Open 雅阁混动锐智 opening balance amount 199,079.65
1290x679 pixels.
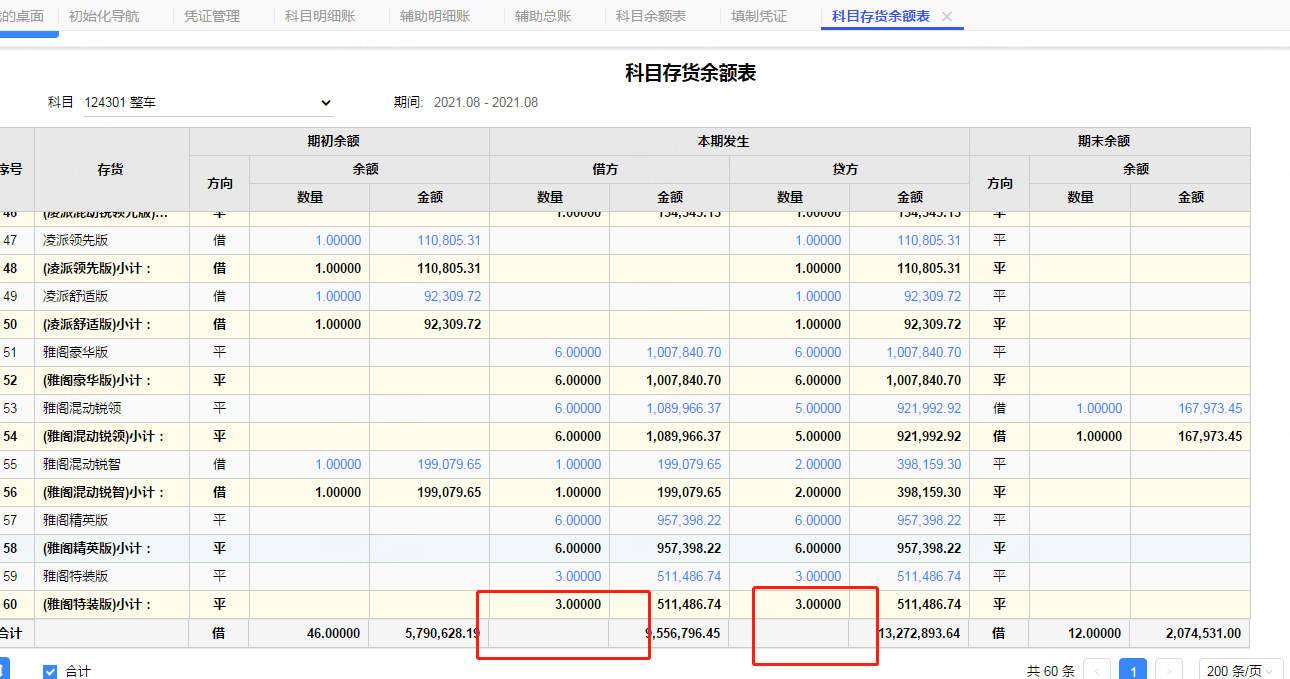point(449,464)
